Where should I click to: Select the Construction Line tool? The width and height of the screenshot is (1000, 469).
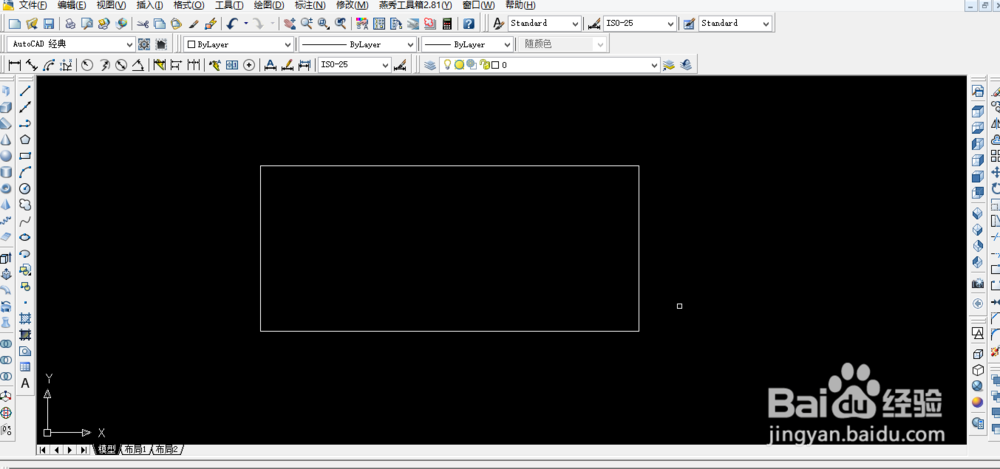coord(26,107)
